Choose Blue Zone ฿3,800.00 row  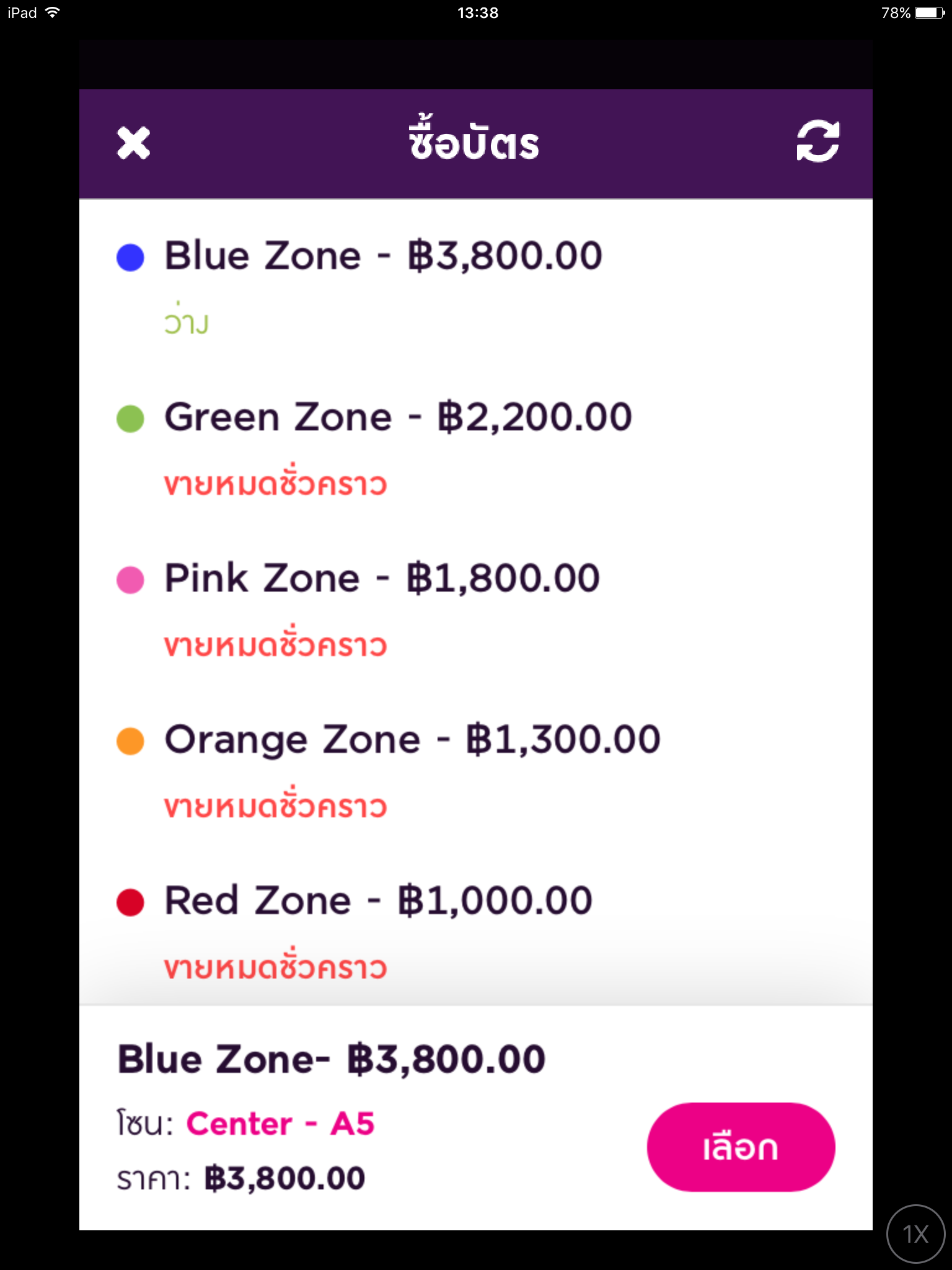[x=476, y=286]
